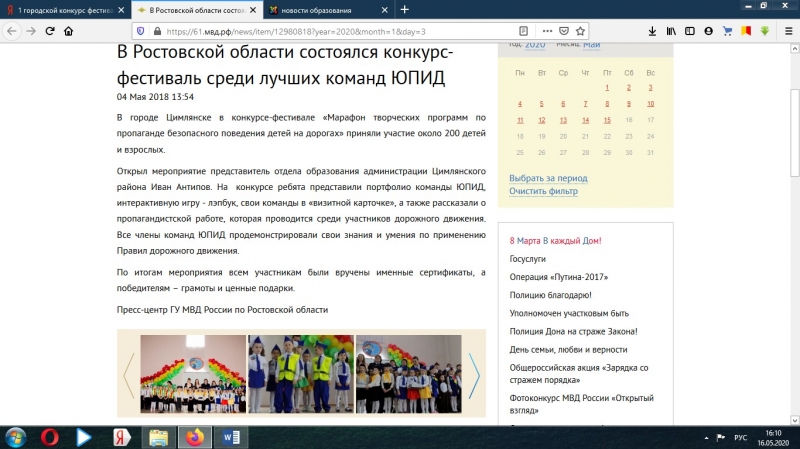
Task: Open green download arrow extension
Action: click(764, 31)
